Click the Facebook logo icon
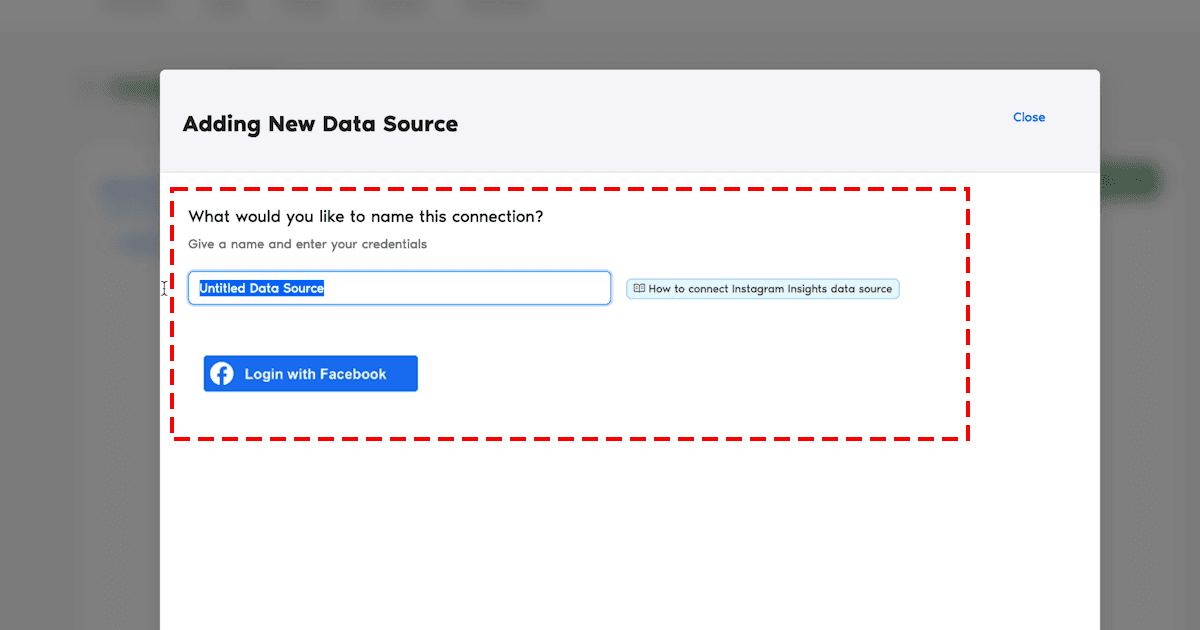The image size is (1200, 630). click(x=222, y=374)
